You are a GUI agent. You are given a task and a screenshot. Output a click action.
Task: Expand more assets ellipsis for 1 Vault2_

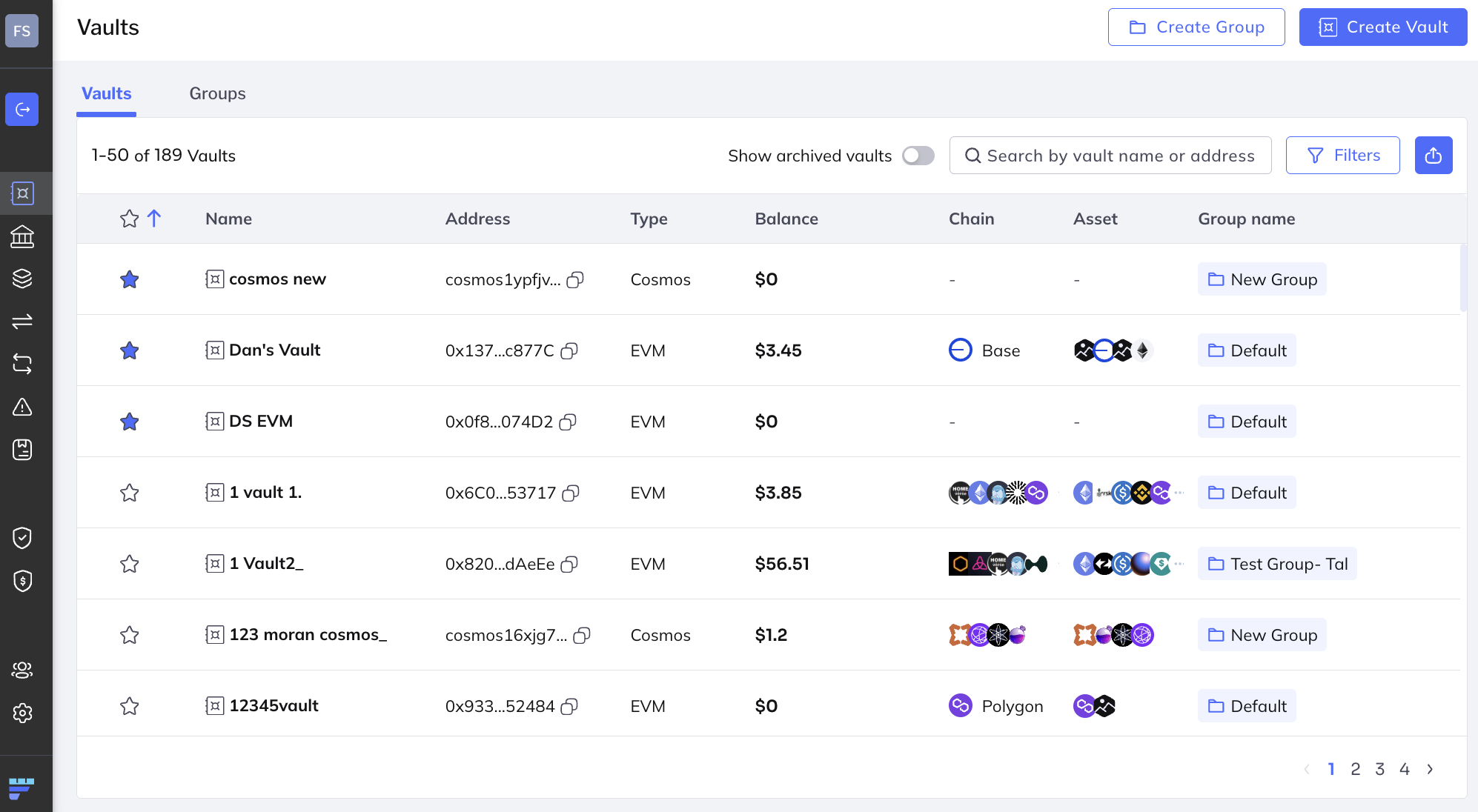coord(1179,564)
